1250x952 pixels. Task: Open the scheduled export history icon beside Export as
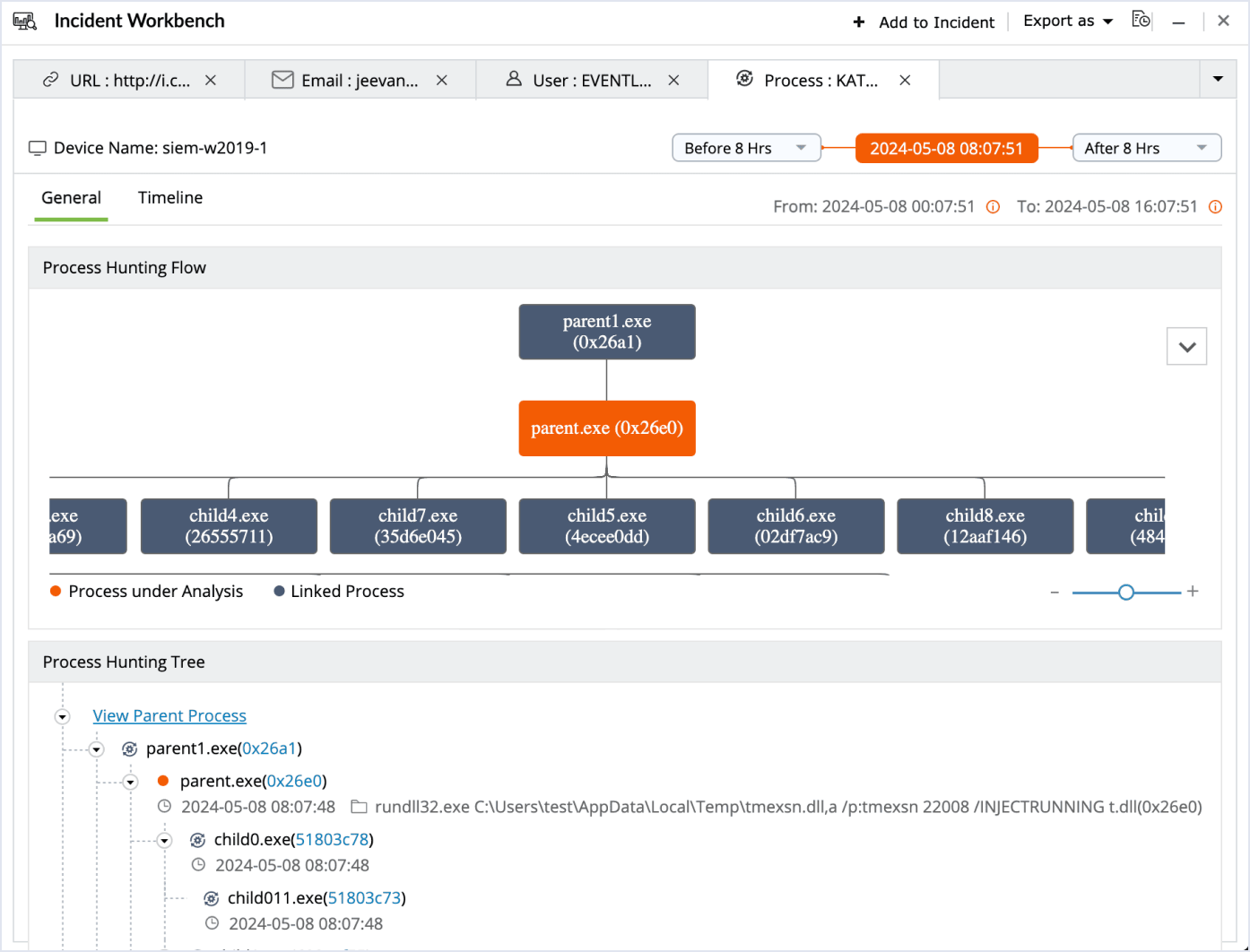pyautogui.click(x=1140, y=19)
